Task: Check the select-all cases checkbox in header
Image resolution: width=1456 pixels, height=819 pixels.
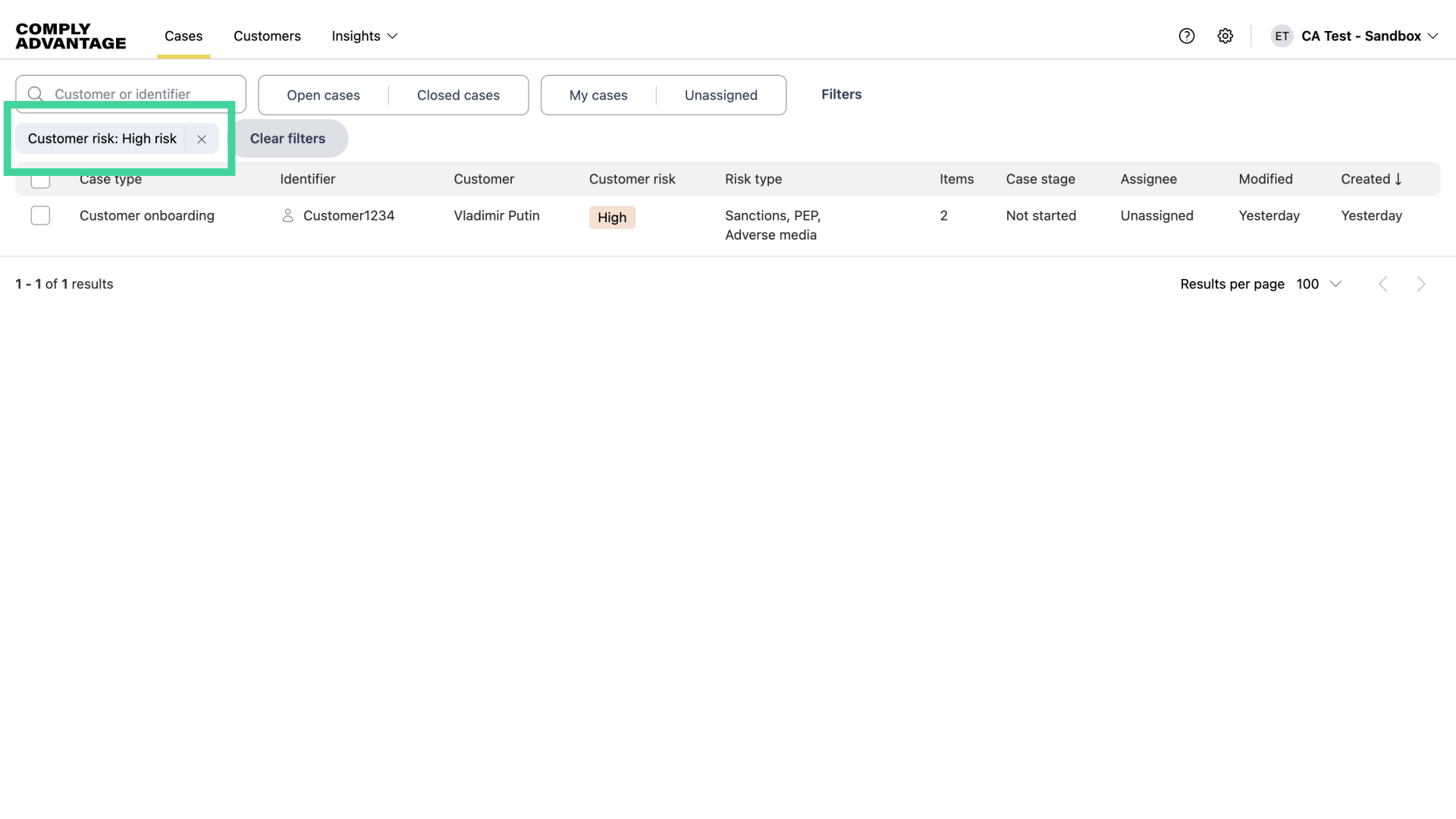Action: tap(40, 179)
